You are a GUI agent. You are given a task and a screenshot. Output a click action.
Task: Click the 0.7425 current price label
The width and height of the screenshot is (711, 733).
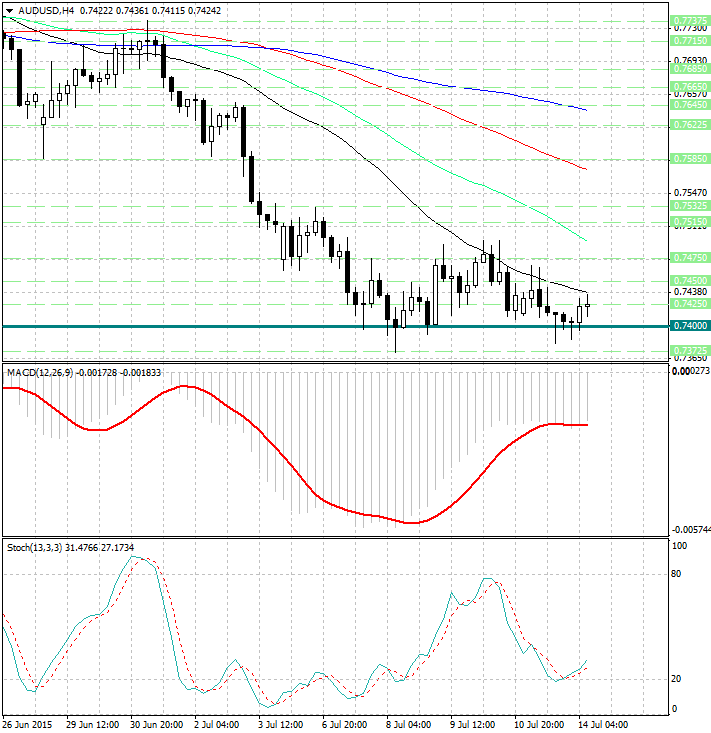tap(690, 303)
